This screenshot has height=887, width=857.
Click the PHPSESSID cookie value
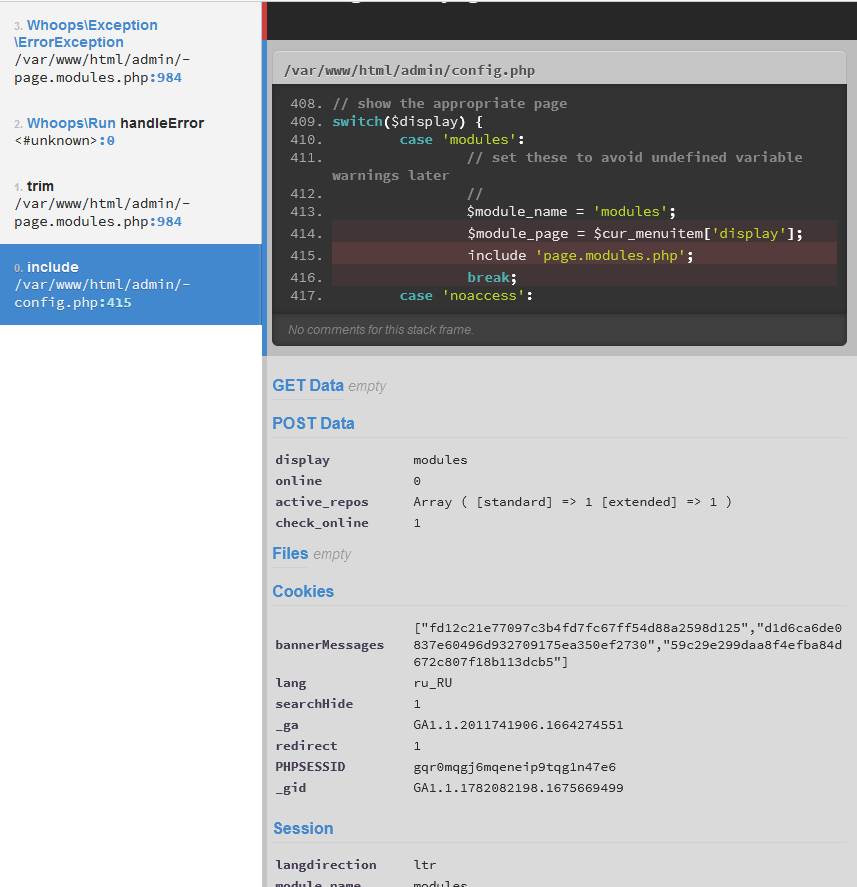(x=514, y=767)
